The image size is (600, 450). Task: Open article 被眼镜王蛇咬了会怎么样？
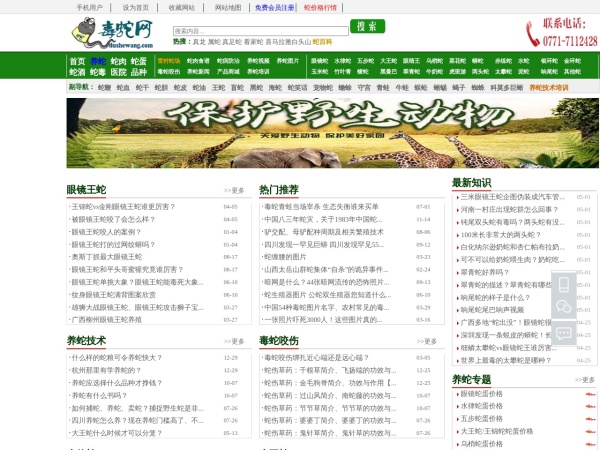pyautogui.click(x=113, y=219)
